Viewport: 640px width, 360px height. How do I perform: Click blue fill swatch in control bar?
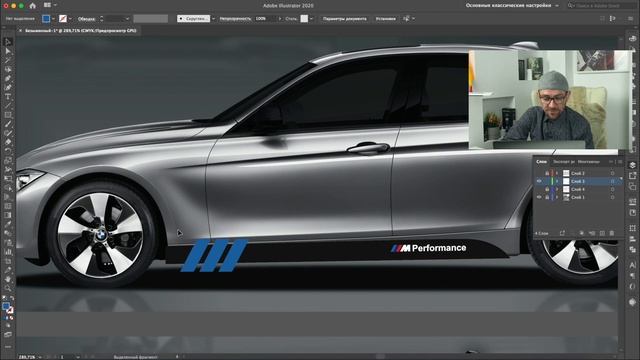[46, 19]
